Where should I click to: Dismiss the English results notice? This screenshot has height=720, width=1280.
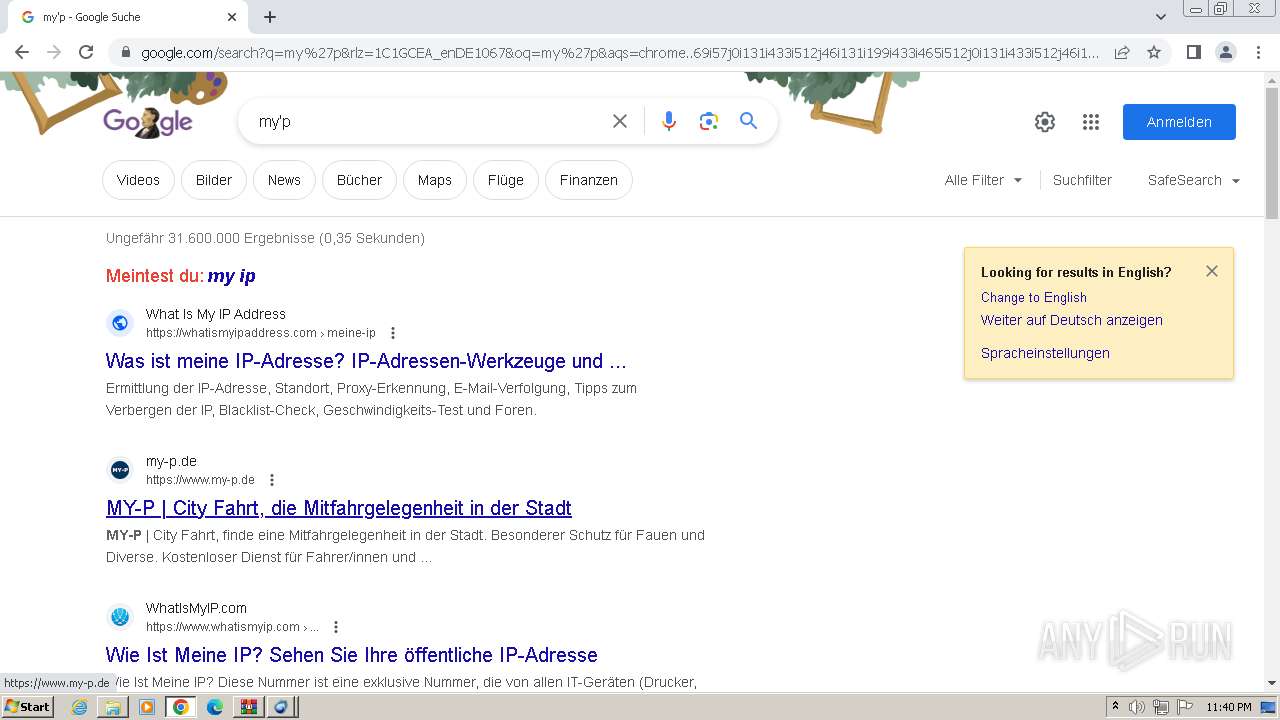pos(1212,271)
